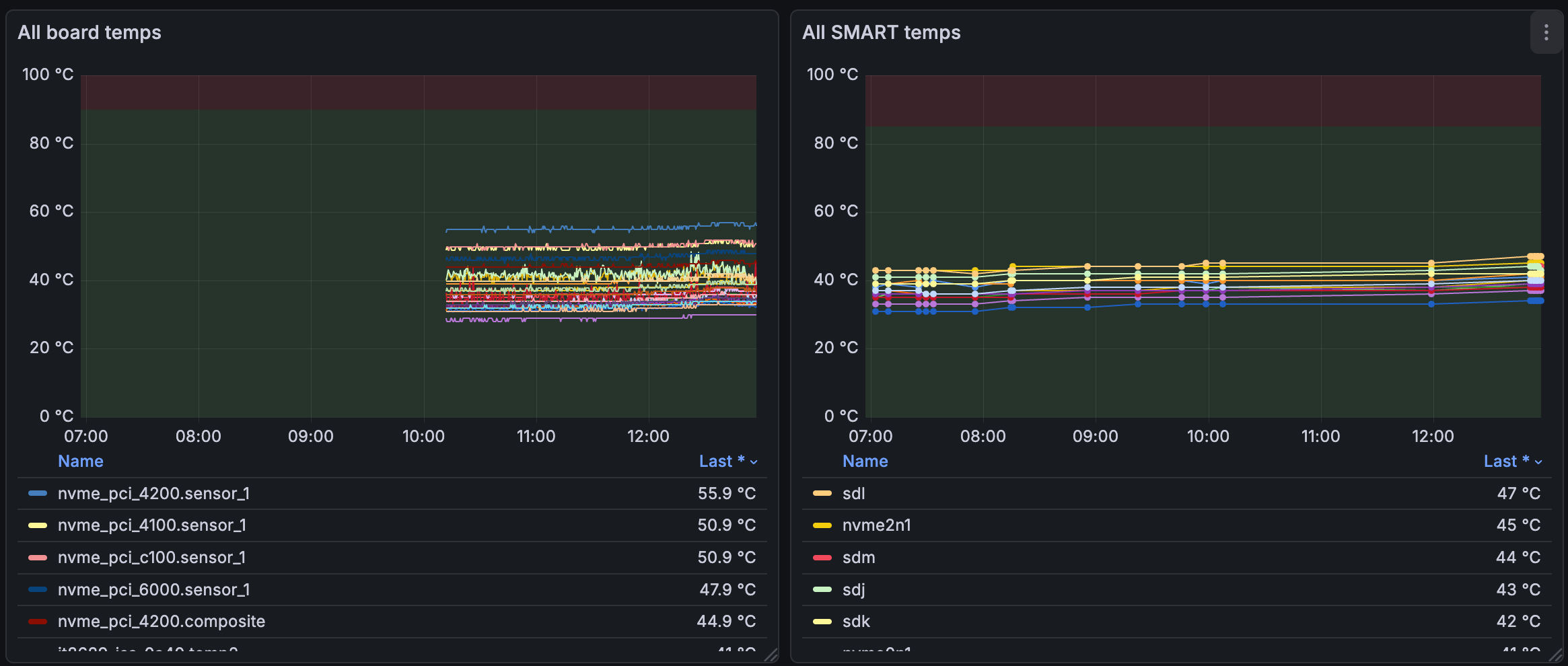Screen dimensions: 1568x666
Task: Open color picker for nvme_pci_c100.sensor_1 swatch
Action: pyautogui.click(x=38, y=558)
